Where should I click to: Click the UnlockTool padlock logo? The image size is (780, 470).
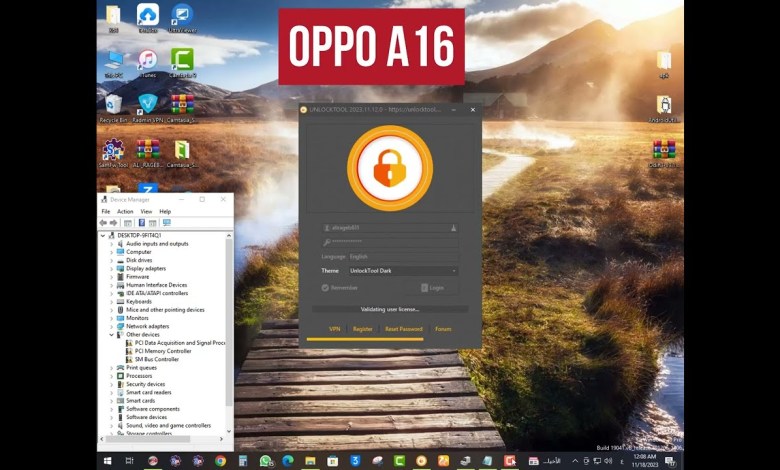[389, 167]
